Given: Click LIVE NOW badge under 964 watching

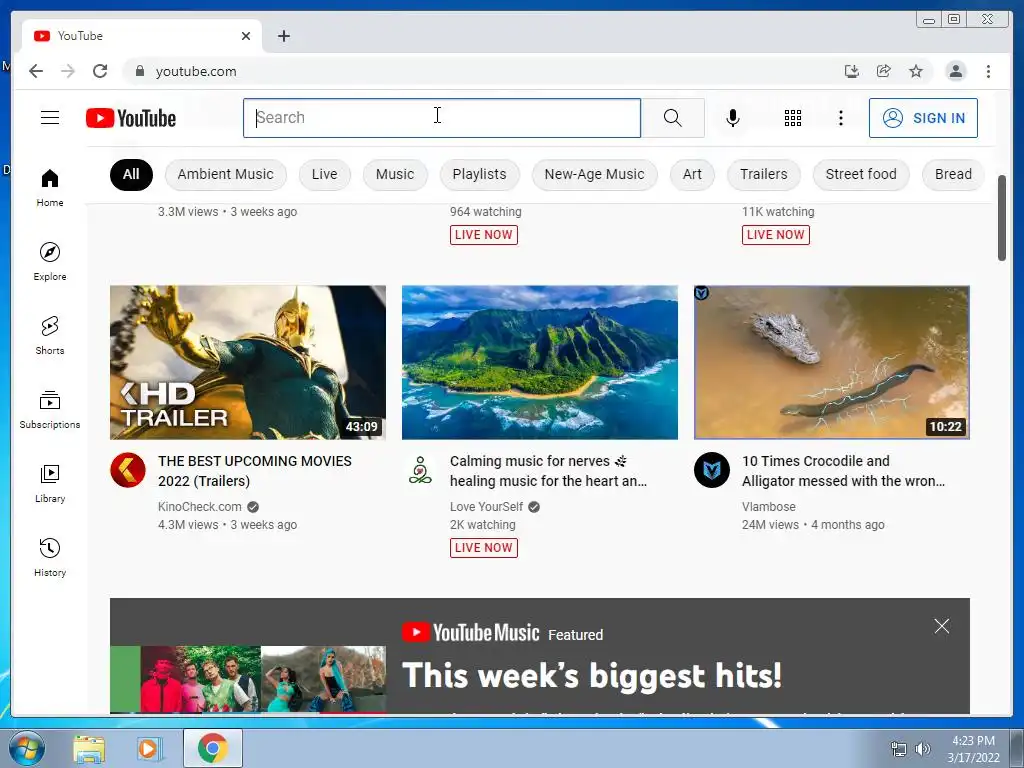Looking at the screenshot, I should pos(483,235).
